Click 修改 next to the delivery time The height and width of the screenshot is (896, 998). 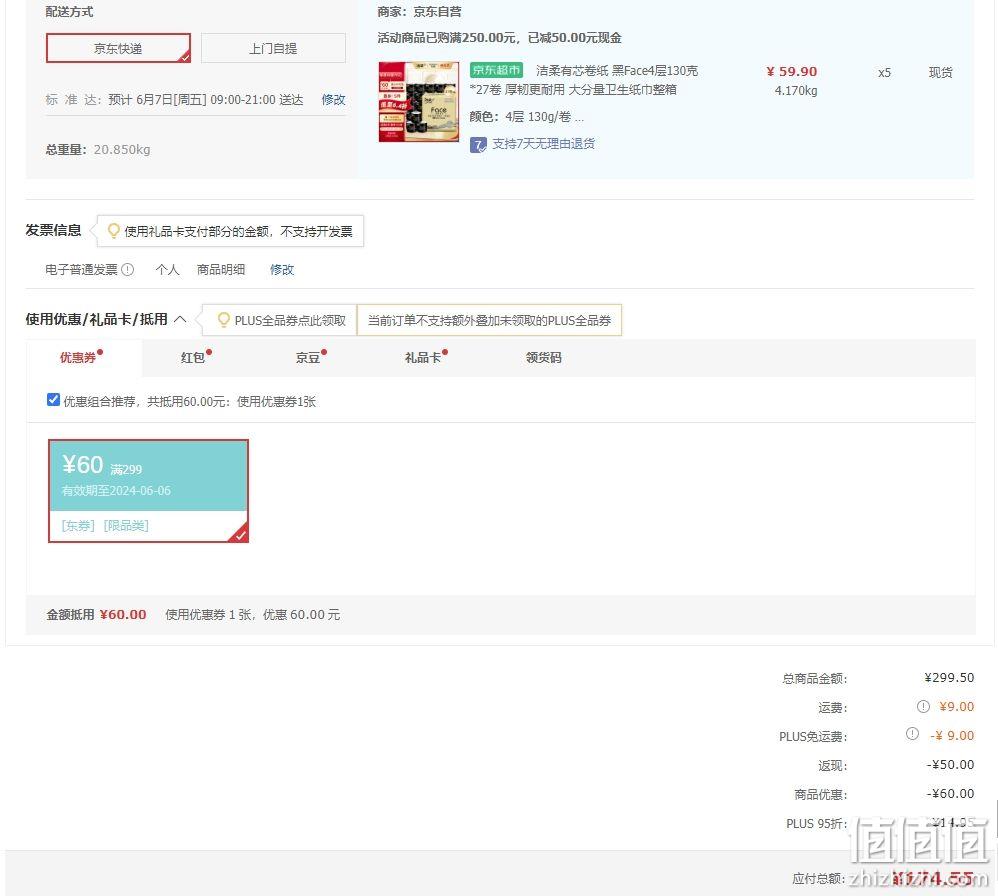point(334,99)
